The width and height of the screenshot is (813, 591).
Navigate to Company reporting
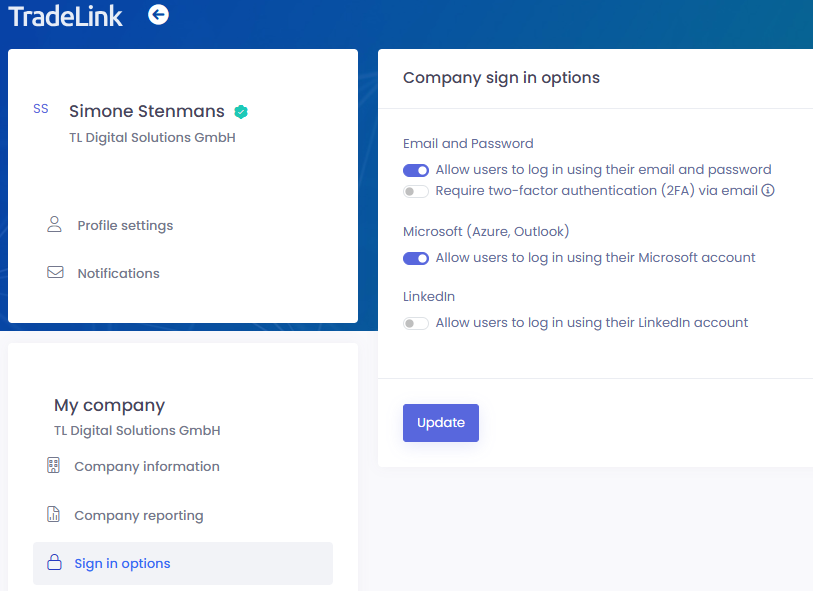pyautogui.click(x=138, y=516)
